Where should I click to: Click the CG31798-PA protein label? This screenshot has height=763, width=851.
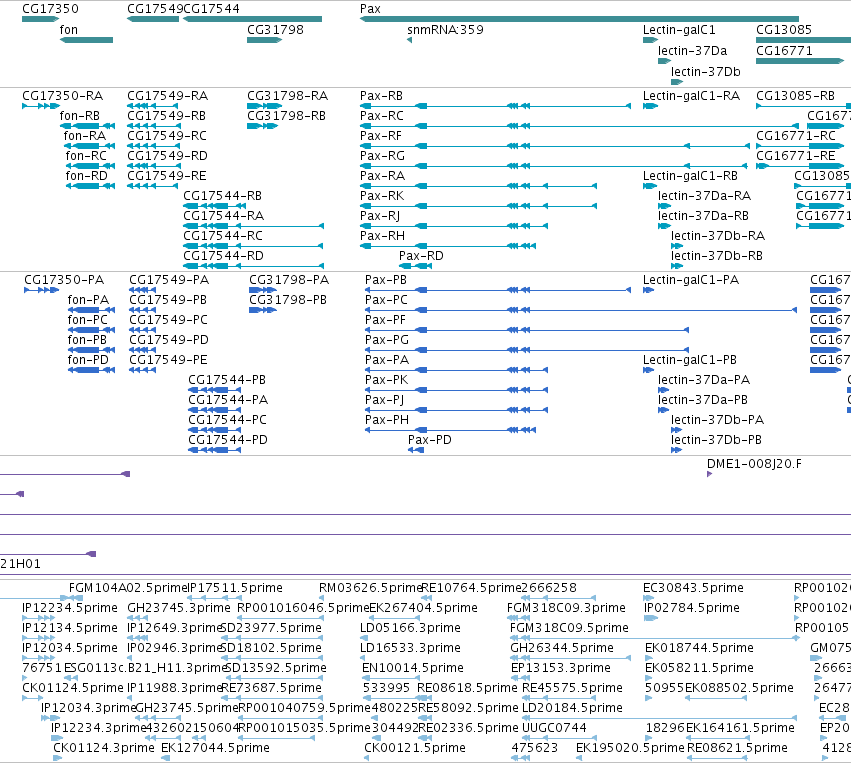289,280
